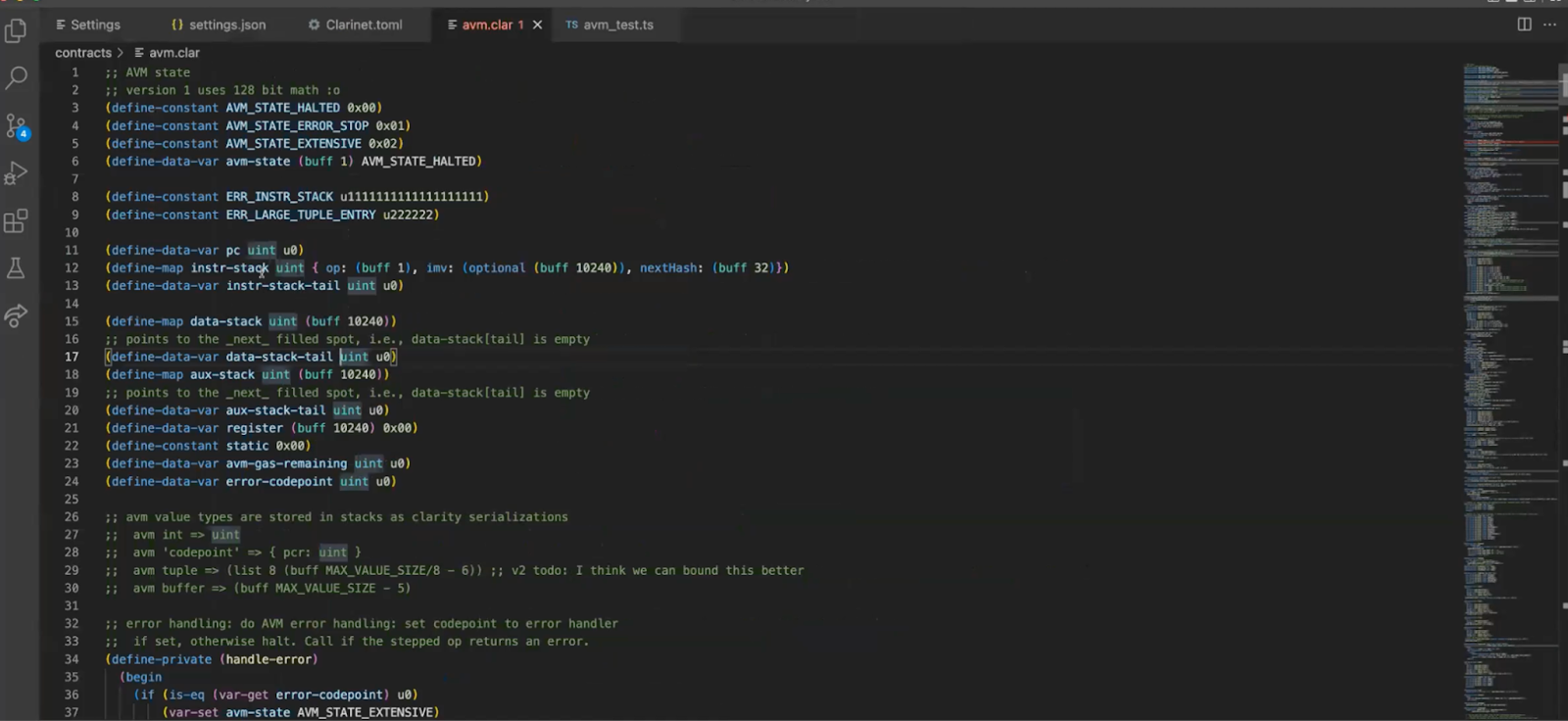Close the avm.clar tab
Screen dimensions: 1568x721
tap(537, 25)
